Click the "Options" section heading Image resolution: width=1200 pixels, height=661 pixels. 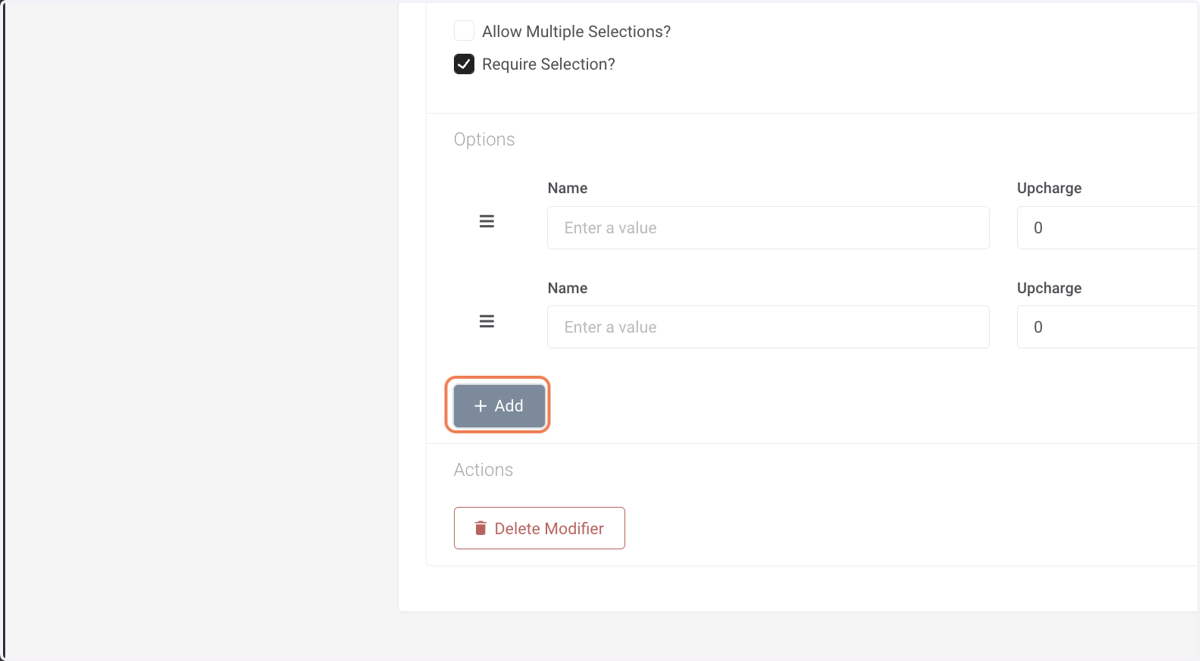484,140
